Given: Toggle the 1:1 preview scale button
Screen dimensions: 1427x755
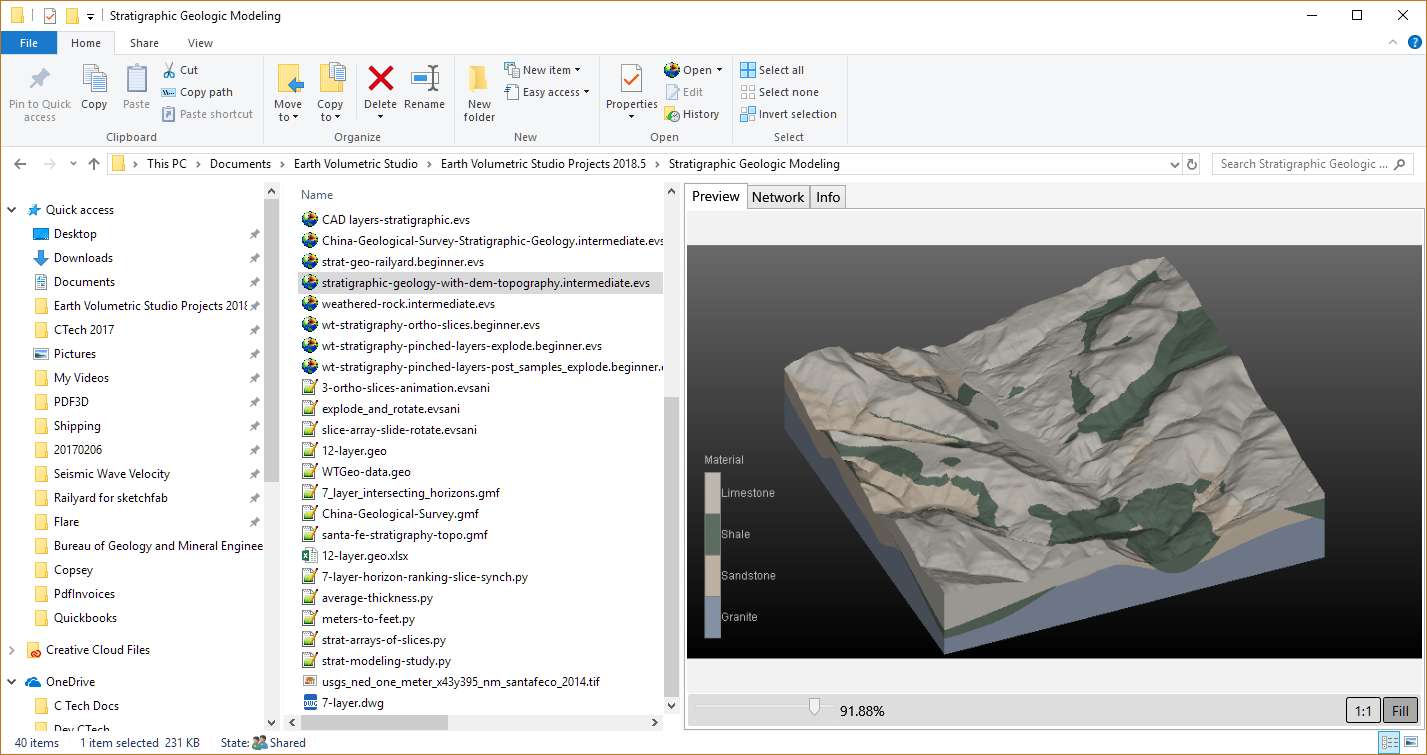Looking at the screenshot, I should 1362,711.
